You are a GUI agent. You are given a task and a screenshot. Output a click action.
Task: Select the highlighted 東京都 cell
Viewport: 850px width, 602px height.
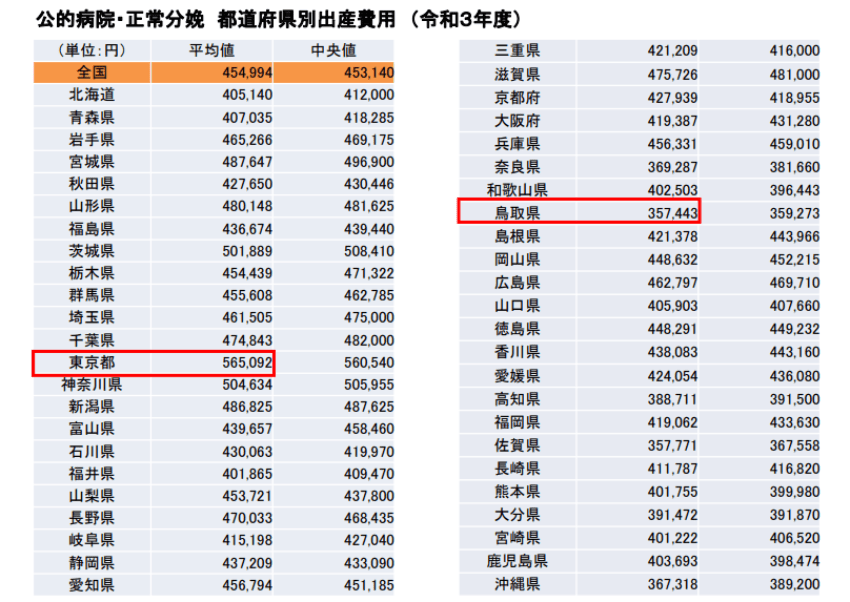[91, 362]
